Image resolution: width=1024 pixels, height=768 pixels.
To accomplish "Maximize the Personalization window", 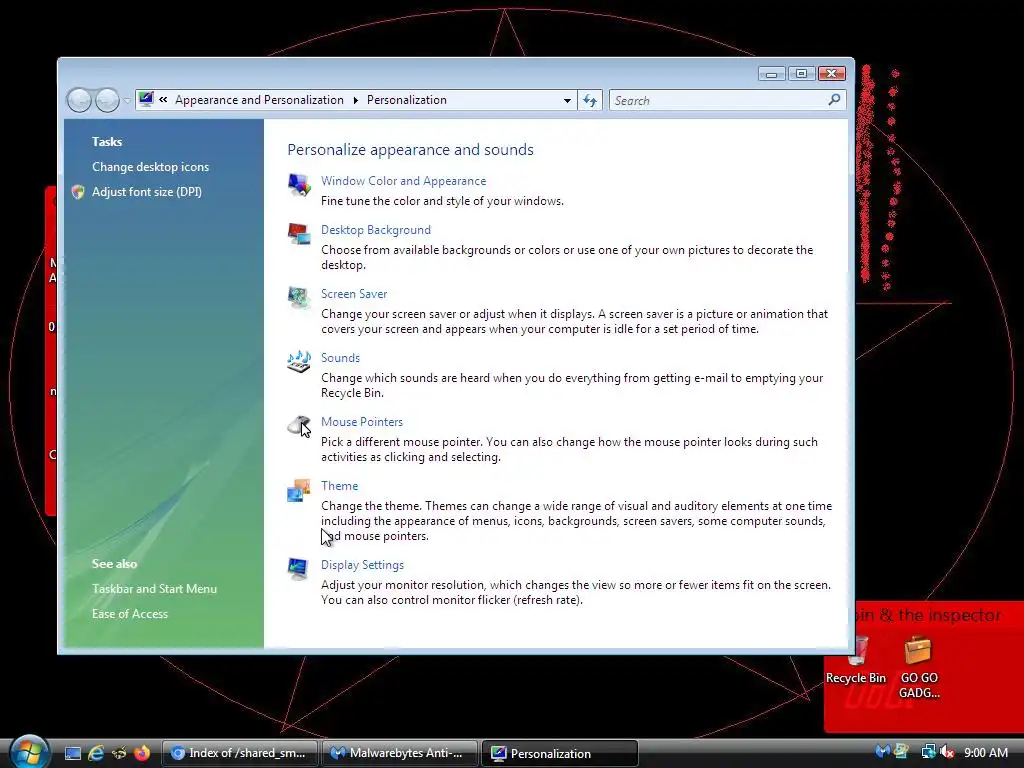I will point(801,74).
